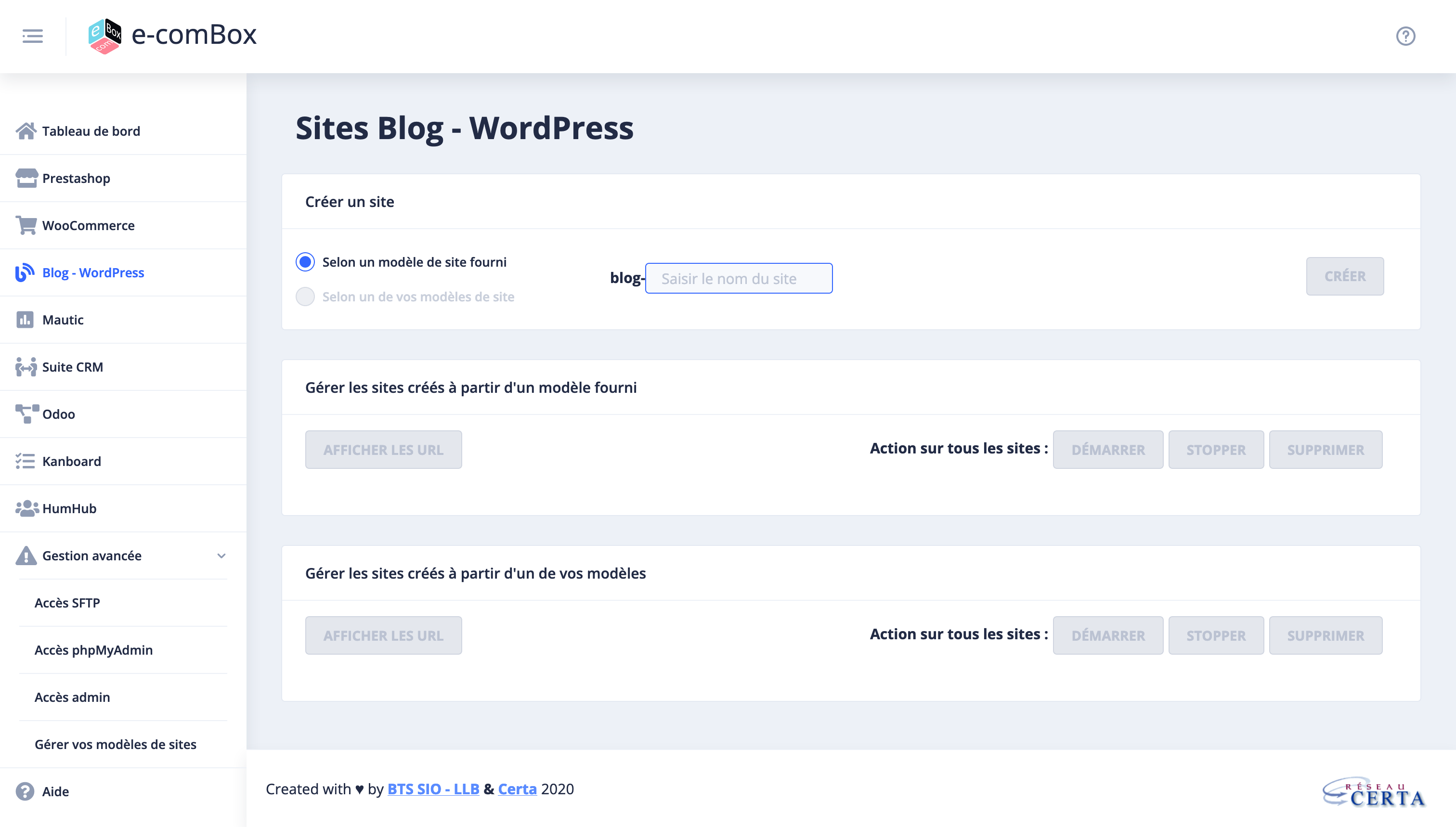1456x827 pixels.
Task: Click the Blog - WordPress blog icon
Action: pos(25,272)
